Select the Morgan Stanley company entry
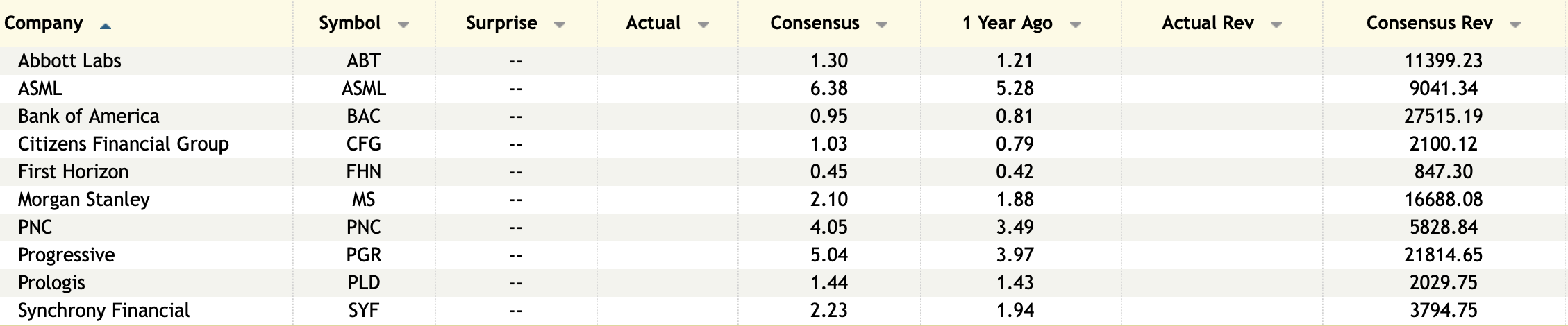The image size is (1568, 326). (x=84, y=200)
